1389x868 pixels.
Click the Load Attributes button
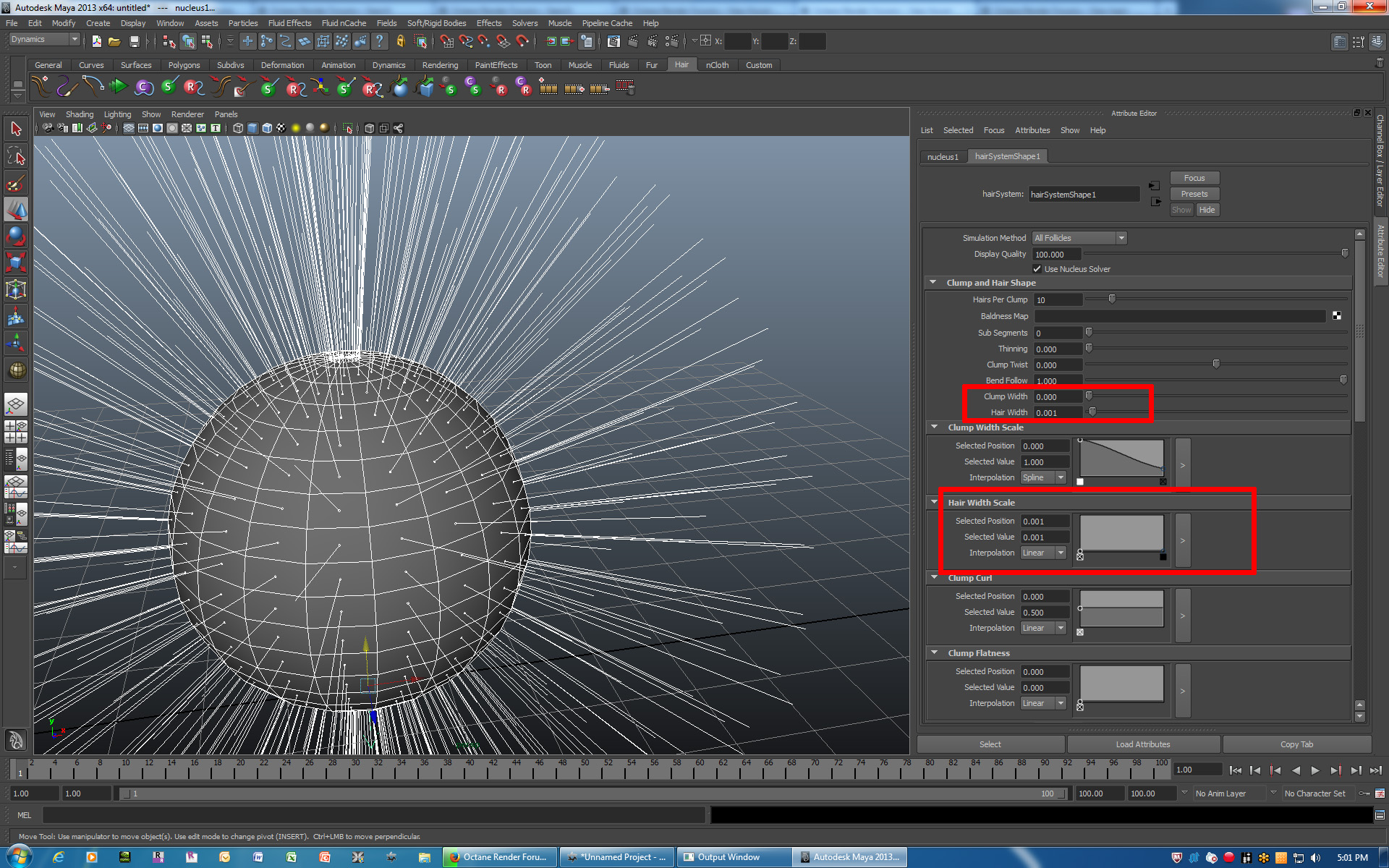coord(1142,744)
